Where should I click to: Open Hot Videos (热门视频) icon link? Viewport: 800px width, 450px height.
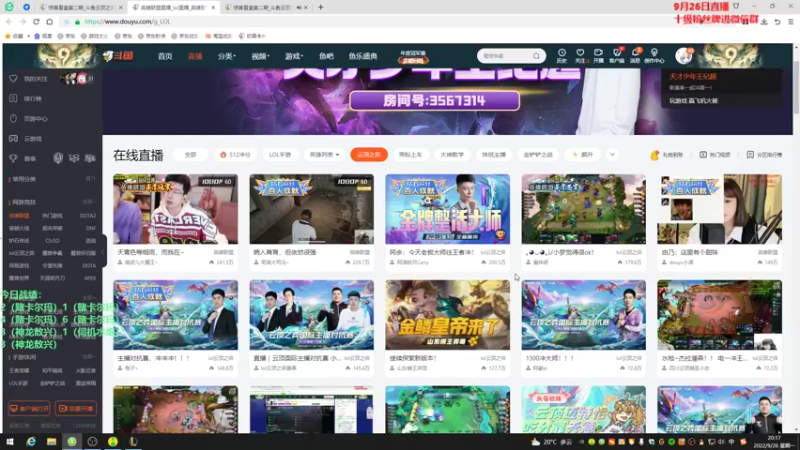point(714,155)
